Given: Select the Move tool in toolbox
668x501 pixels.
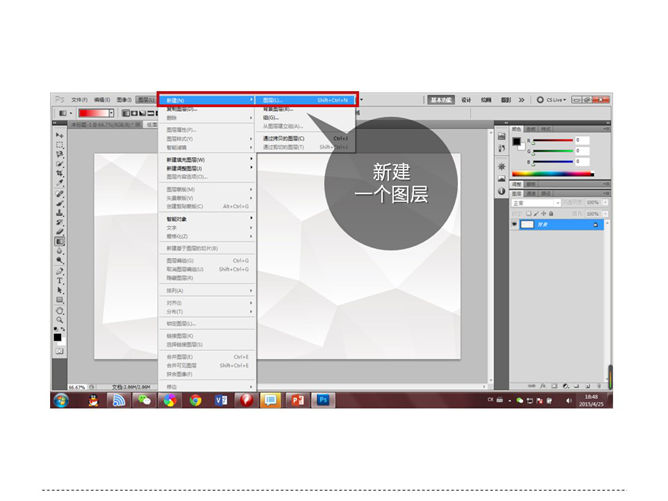Looking at the screenshot, I should (60, 135).
